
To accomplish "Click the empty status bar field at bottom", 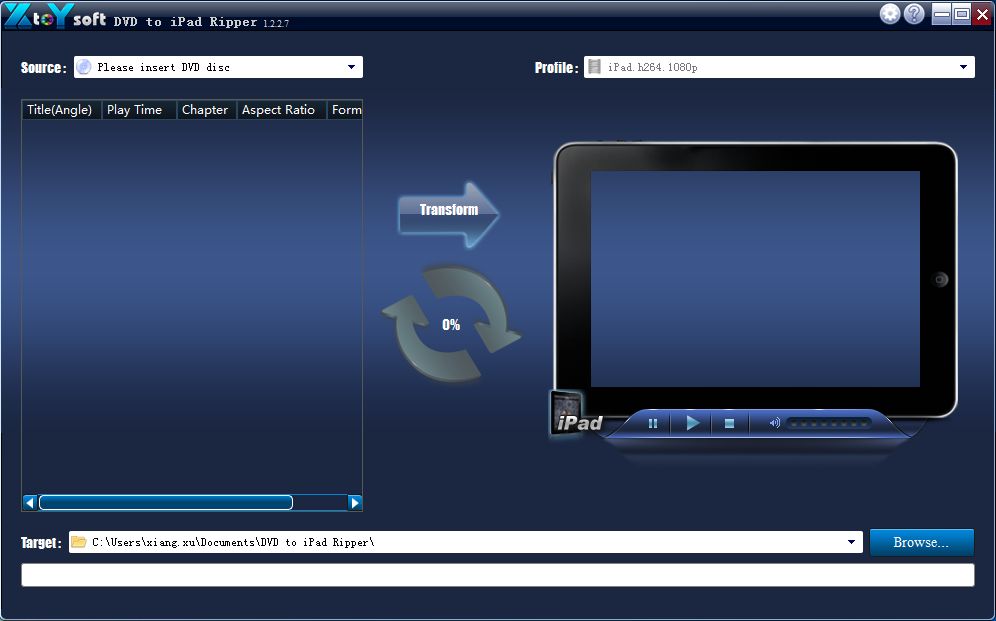I will coord(497,575).
